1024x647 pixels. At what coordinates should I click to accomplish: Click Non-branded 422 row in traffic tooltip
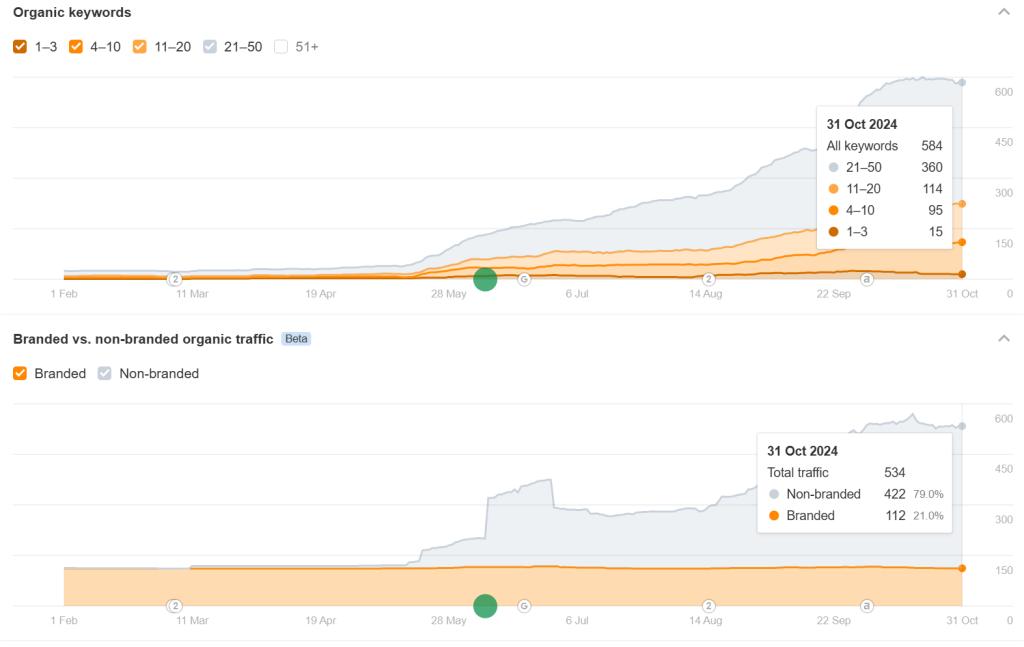[x=855, y=494]
